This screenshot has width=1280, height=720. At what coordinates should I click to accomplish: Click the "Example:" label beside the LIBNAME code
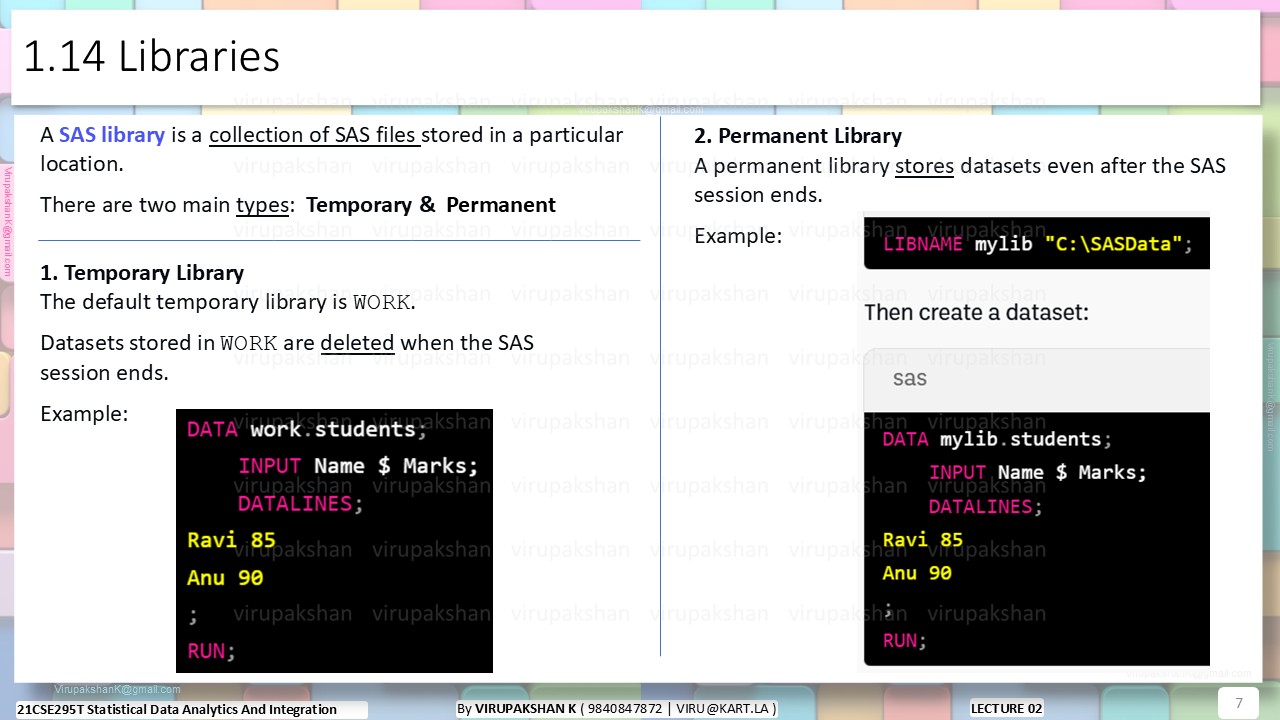[738, 236]
